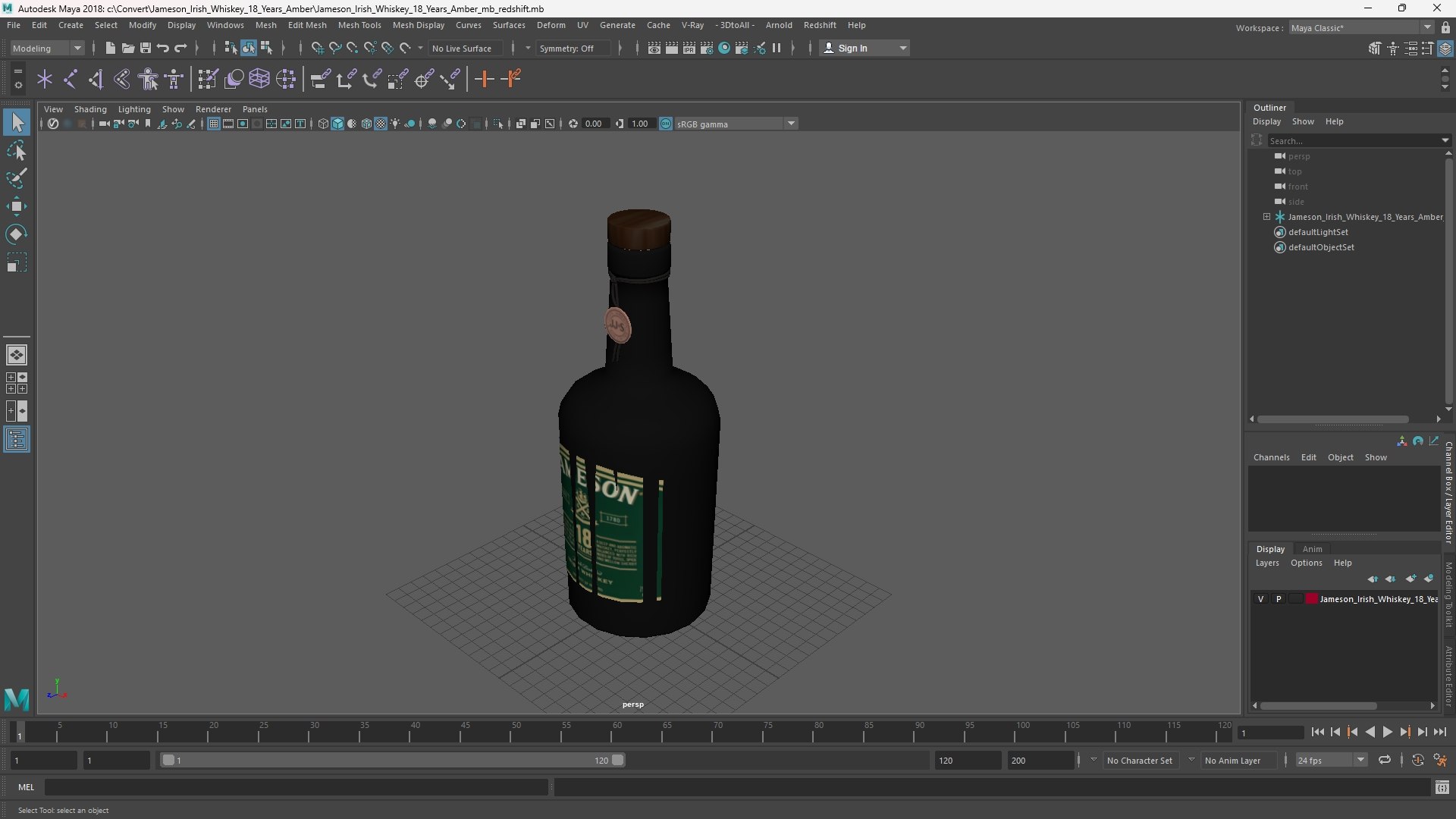Viewport: 1456px width, 819px height.
Task: Create a new scene file icon
Action: point(110,48)
